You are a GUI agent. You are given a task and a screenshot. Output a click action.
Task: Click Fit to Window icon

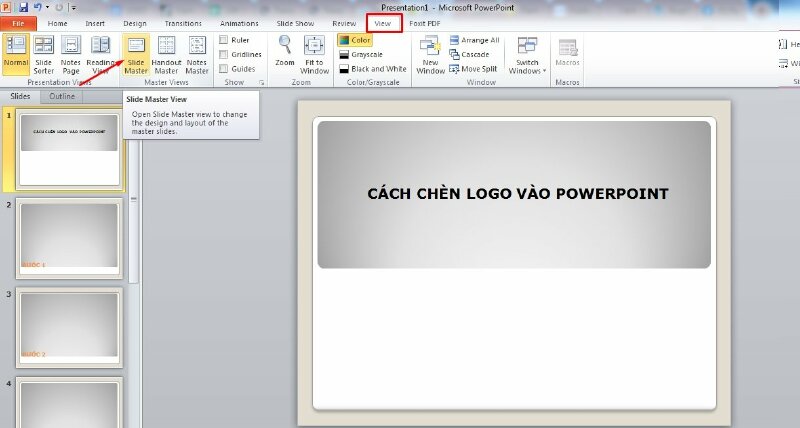click(x=314, y=45)
